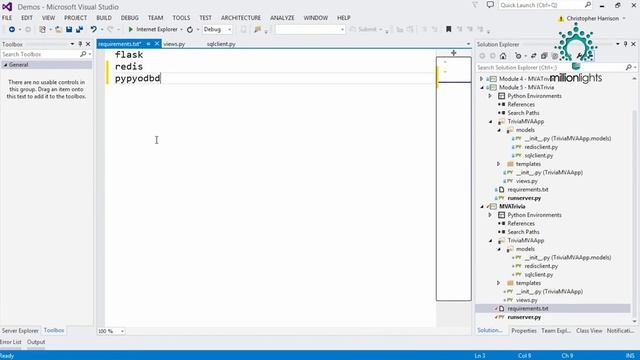Screen dimensions: 640x360
Task: Click the notifications flag icon
Action: coord(475,5)
